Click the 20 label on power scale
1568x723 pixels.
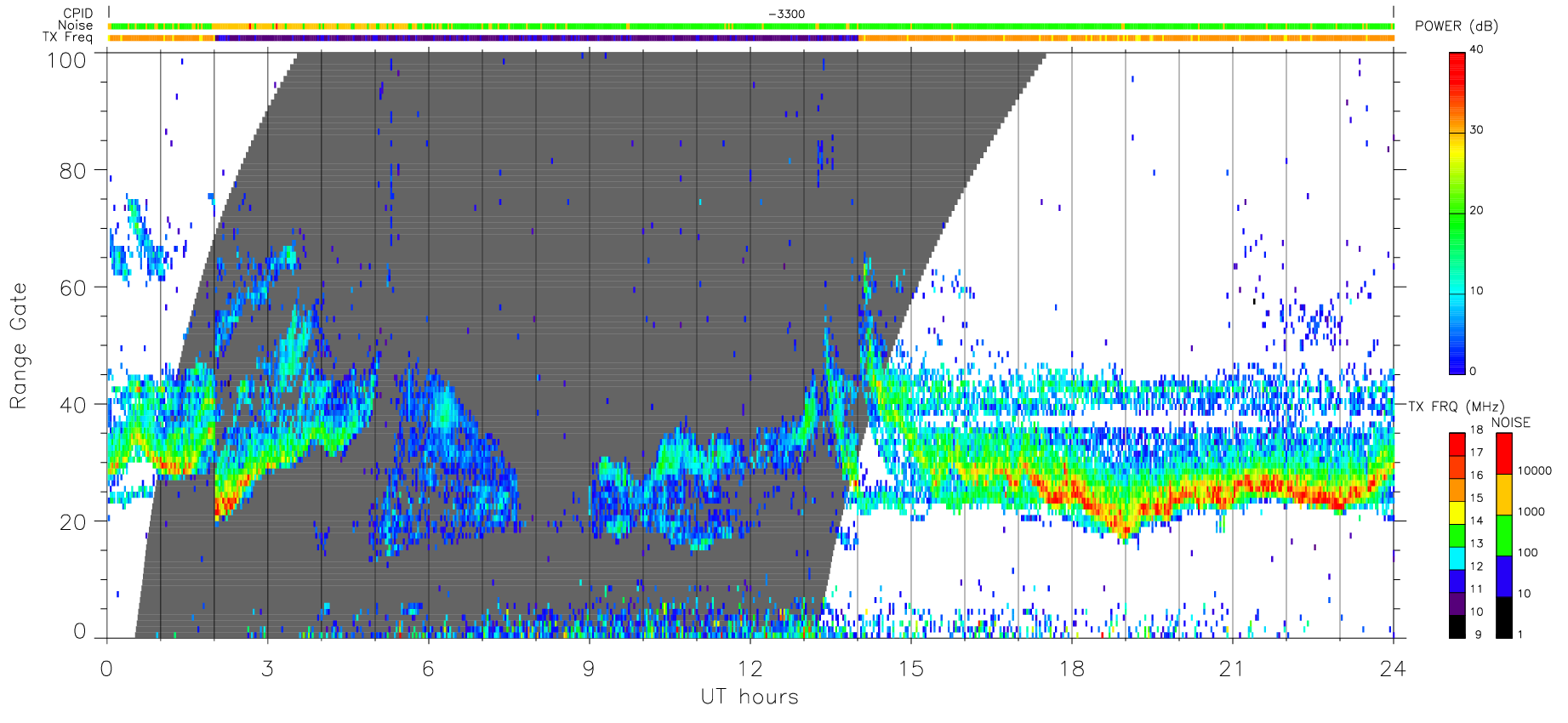(x=1476, y=210)
